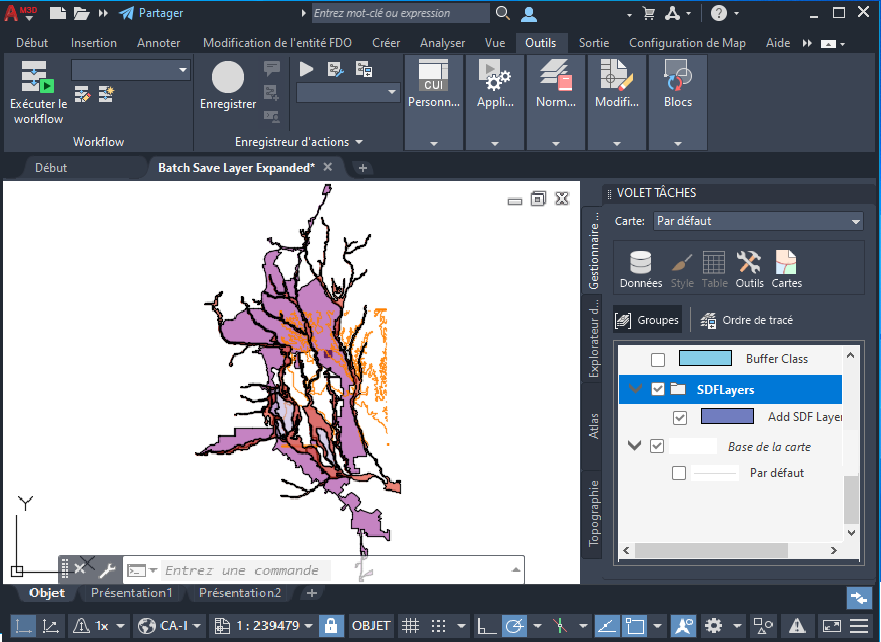Click the Groupes button

pos(647,320)
